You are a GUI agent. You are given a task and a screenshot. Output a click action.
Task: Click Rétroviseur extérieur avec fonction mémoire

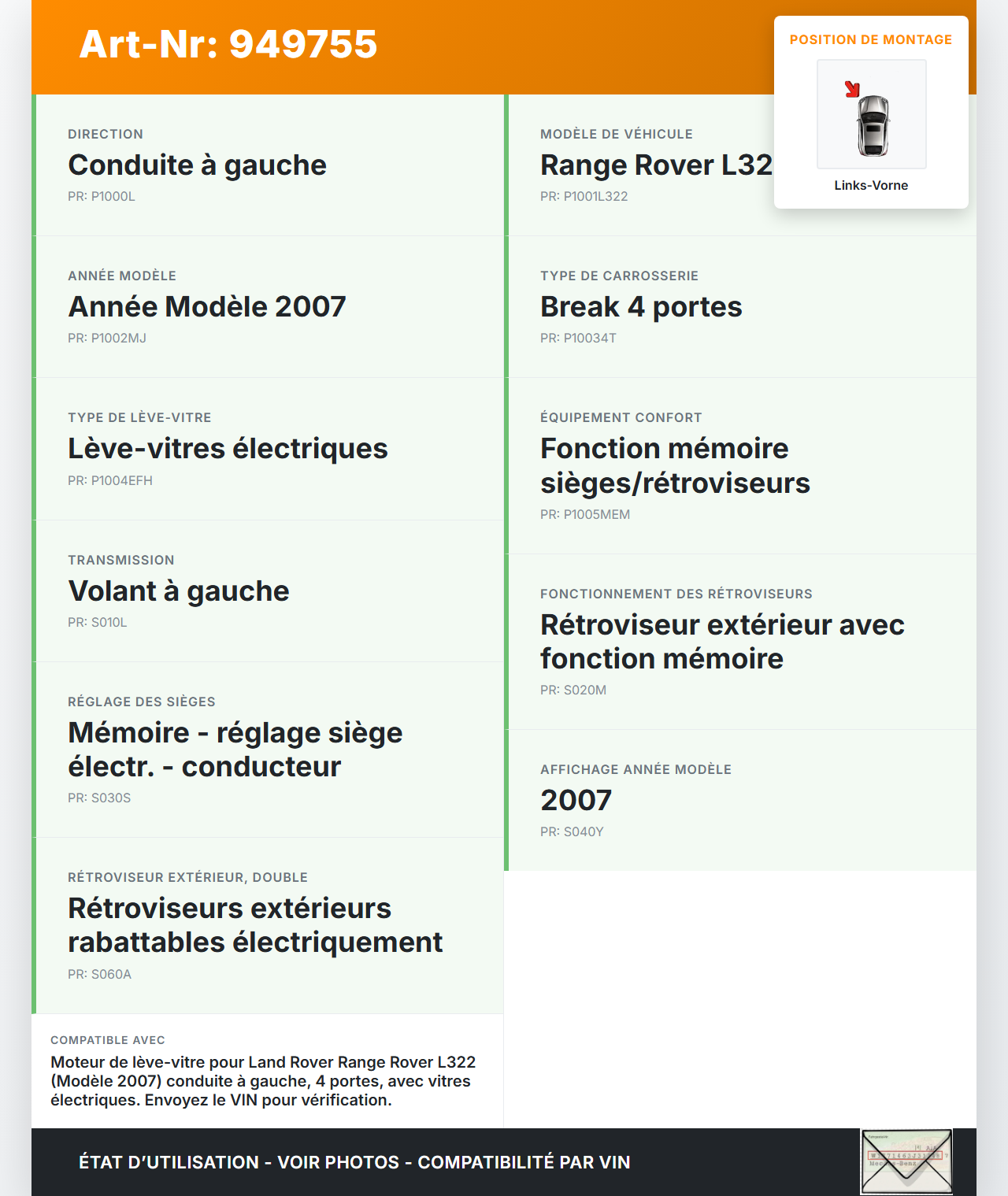pos(722,642)
